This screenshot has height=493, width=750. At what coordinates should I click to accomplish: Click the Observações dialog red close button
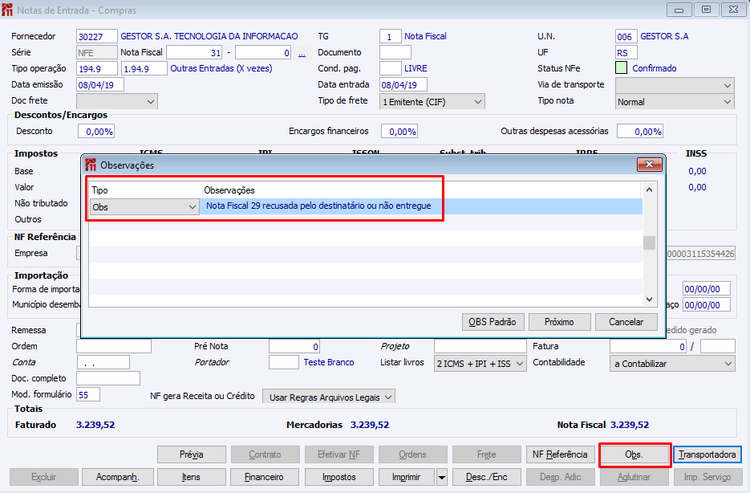click(x=649, y=164)
